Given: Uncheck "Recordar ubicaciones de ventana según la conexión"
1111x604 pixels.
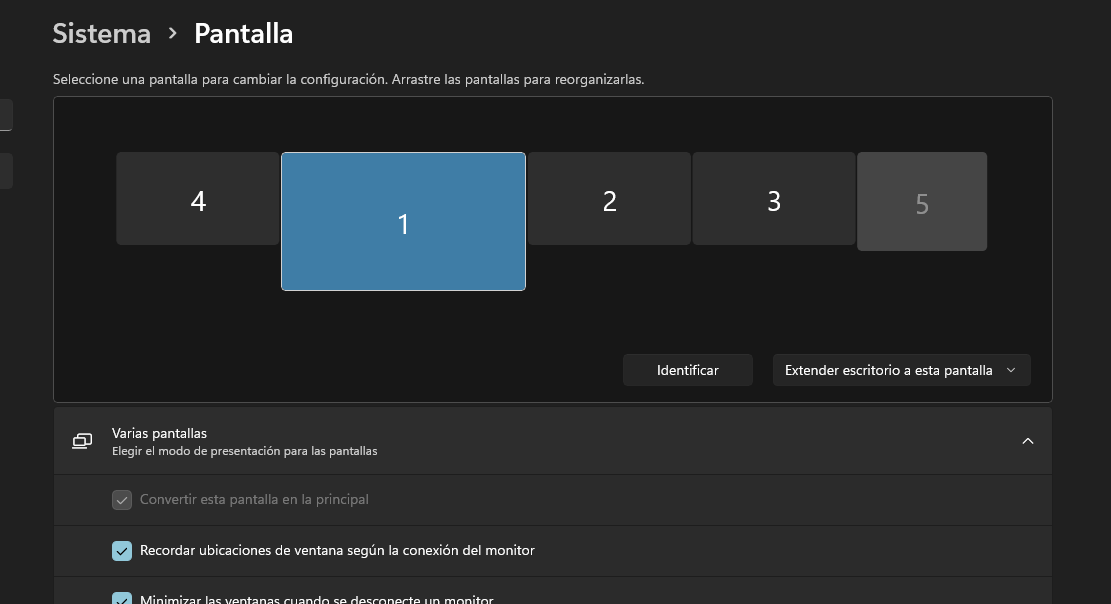Looking at the screenshot, I should pos(122,550).
